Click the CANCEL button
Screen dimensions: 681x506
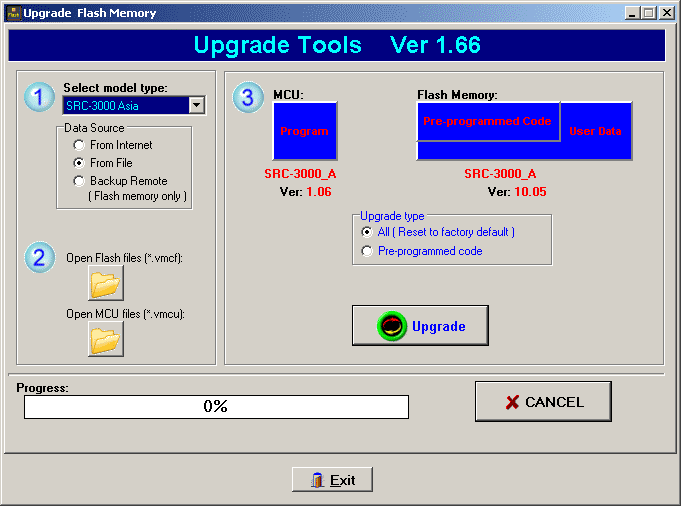click(543, 402)
